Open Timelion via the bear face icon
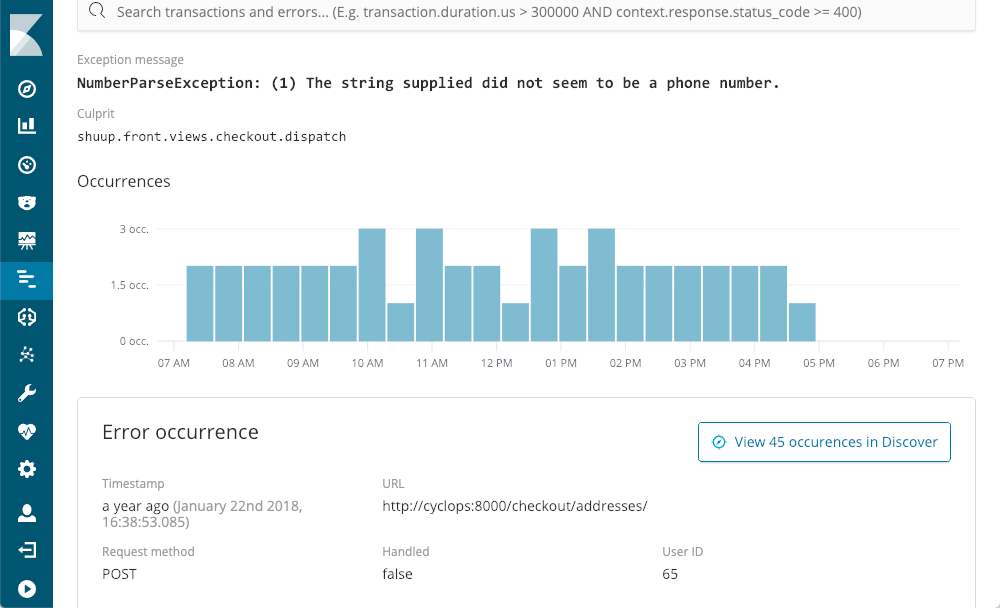The width and height of the screenshot is (1000, 608). coord(26,203)
